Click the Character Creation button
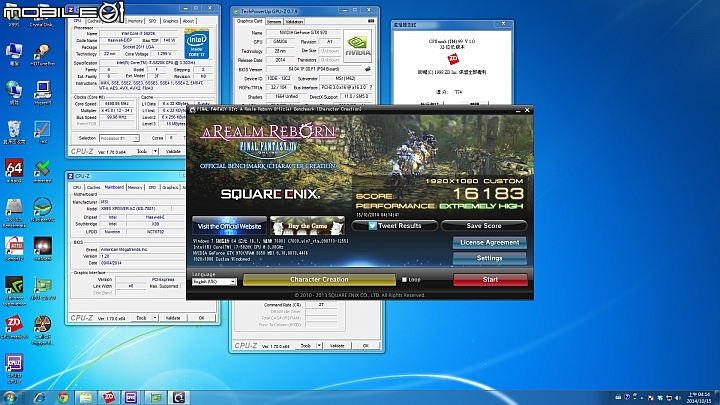720x405 pixels. (319, 279)
